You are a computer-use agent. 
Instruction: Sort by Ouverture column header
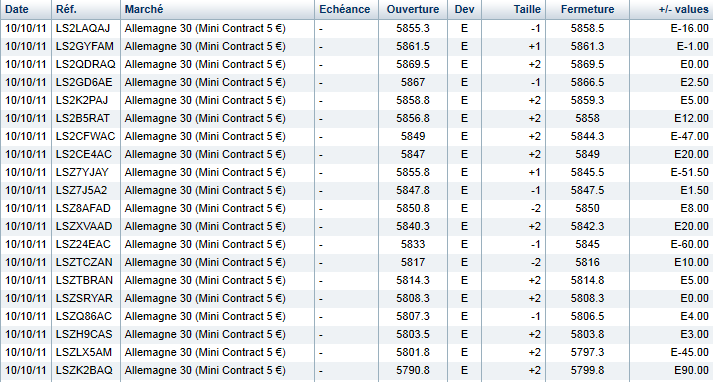click(413, 9)
